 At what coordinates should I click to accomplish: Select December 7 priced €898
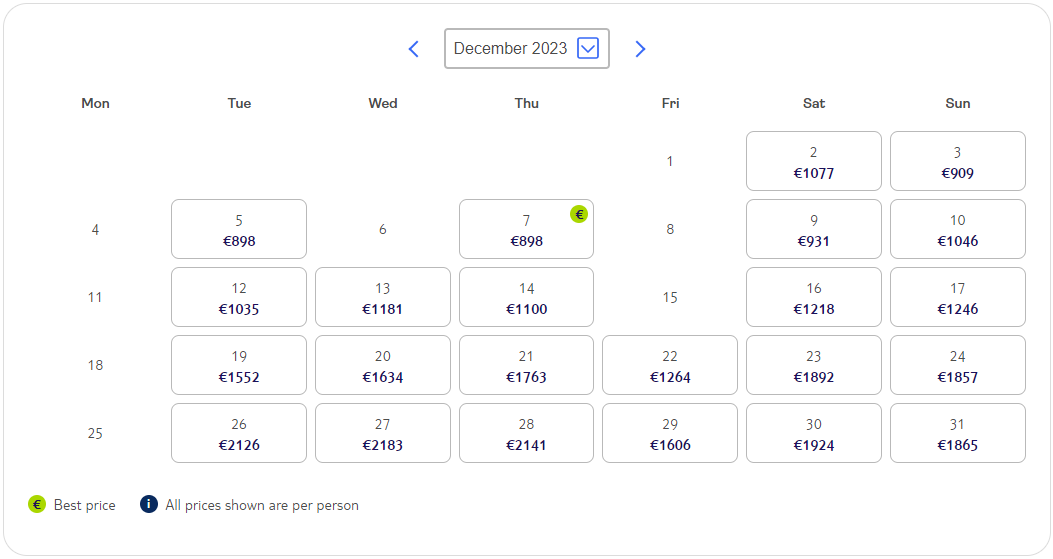(526, 229)
